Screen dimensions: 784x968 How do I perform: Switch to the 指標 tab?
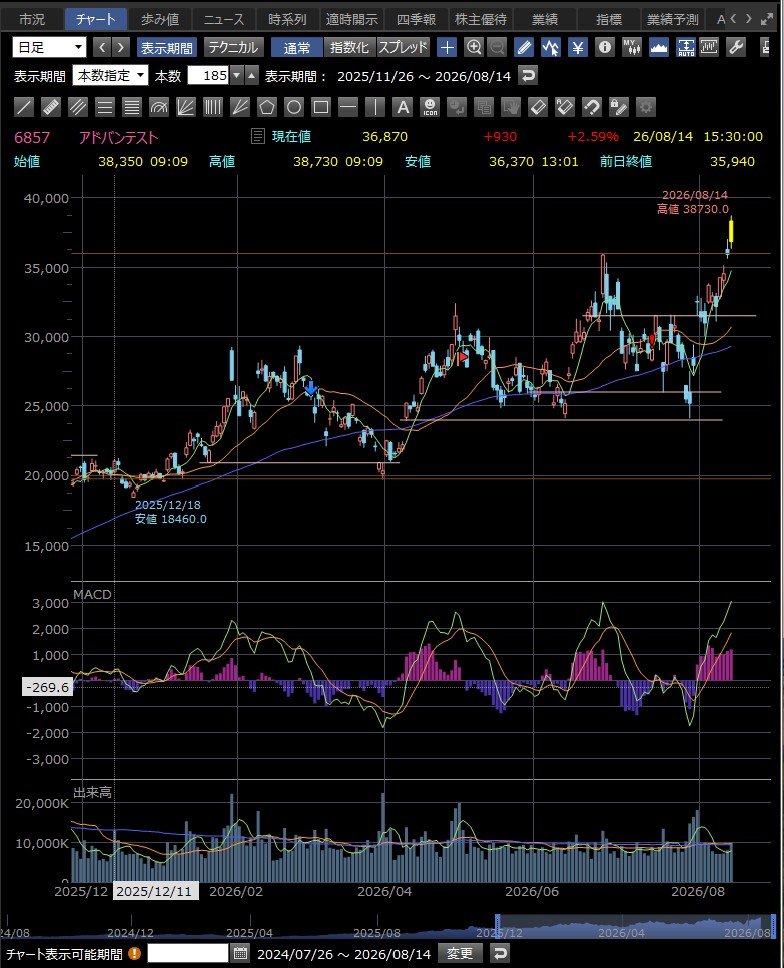(x=609, y=19)
